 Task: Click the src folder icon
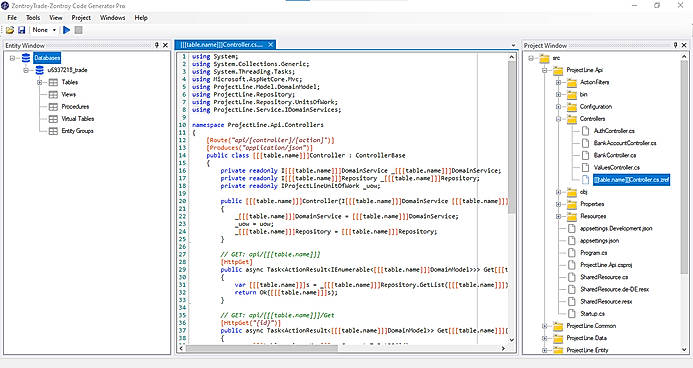544,58
